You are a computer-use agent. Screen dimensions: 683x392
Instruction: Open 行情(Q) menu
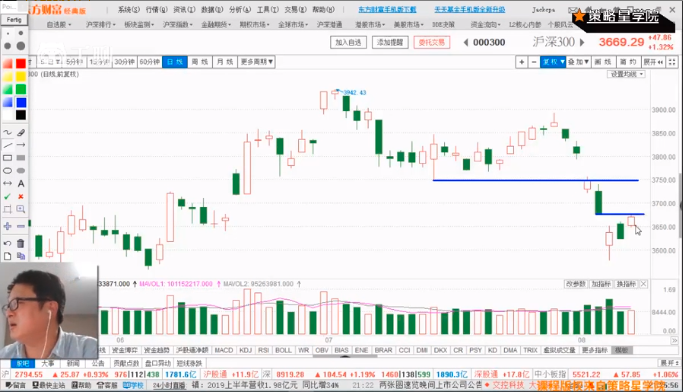click(x=156, y=10)
